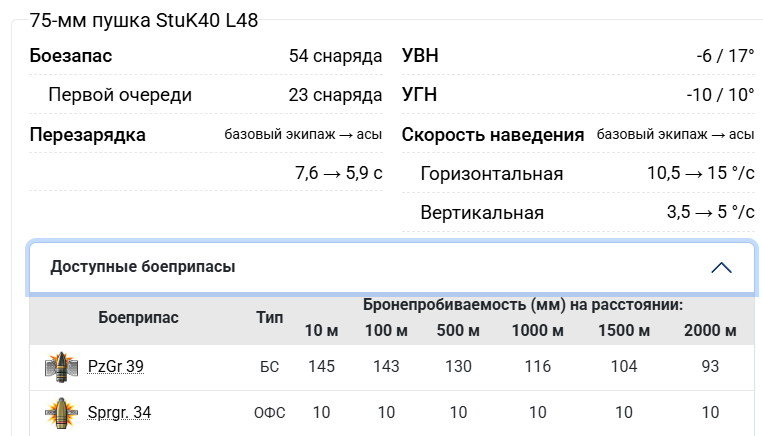Click the 75-мм пушка StuK40 L48 title

[144, 21]
